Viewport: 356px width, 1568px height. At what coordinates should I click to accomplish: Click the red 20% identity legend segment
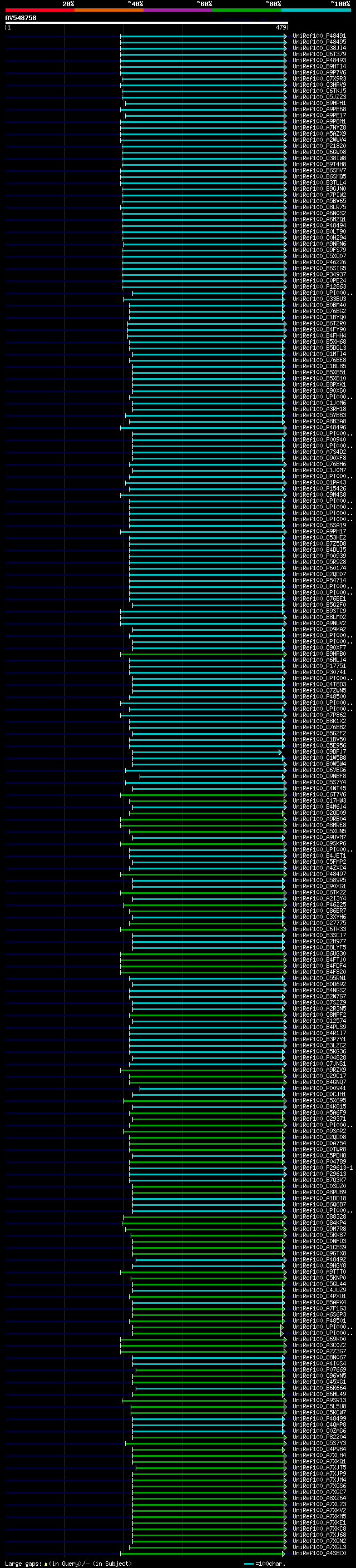click(x=40, y=10)
